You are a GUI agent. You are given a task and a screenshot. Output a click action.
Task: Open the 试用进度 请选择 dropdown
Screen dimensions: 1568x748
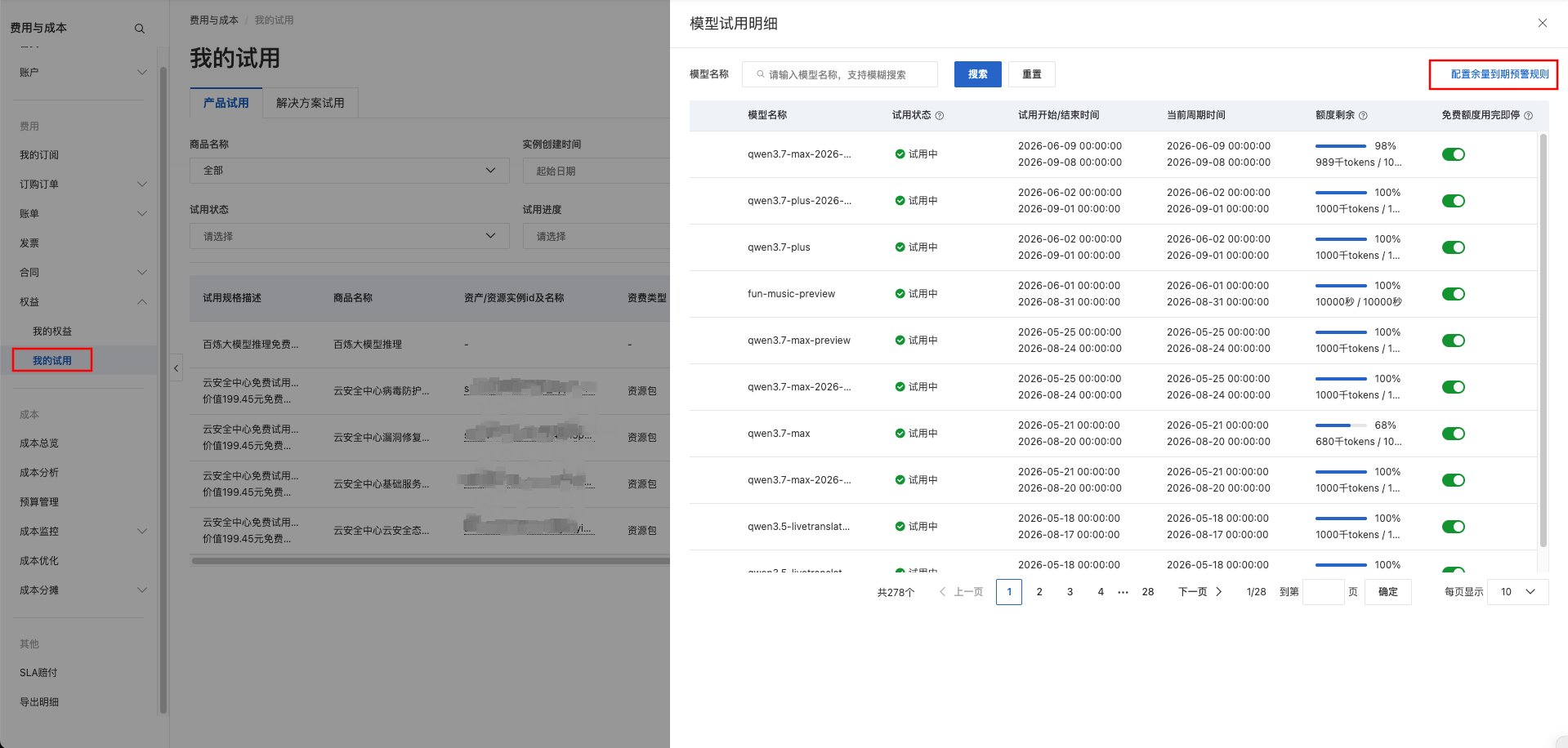click(x=596, y=236)
